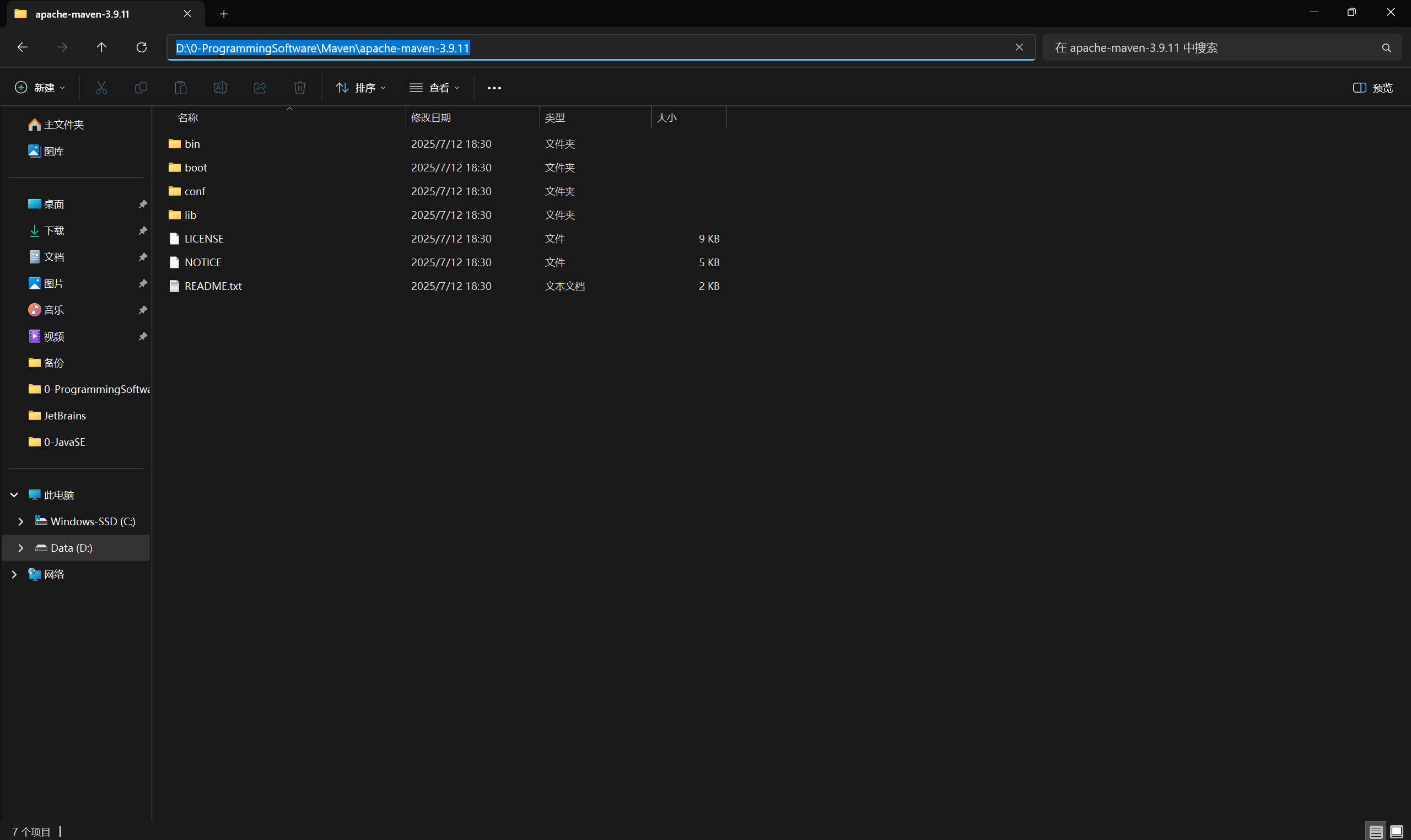1411x840 pixels.
Task: Refresh the current folder view
Action: pyautogui.click(x=142, y=47)
